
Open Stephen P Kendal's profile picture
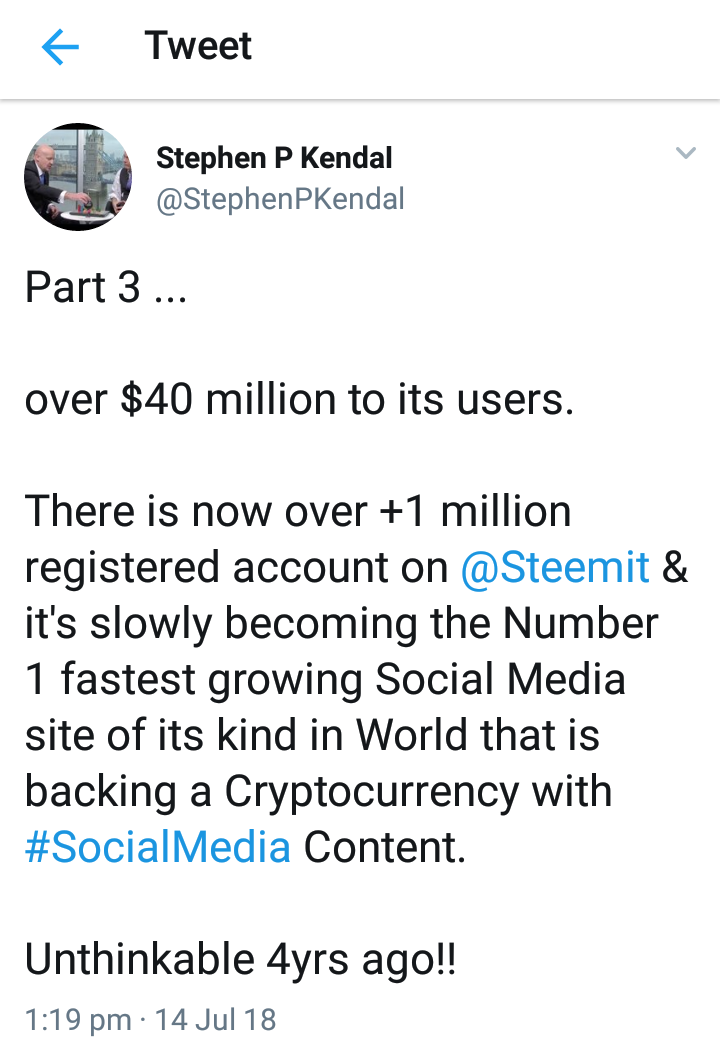[78, 177]
